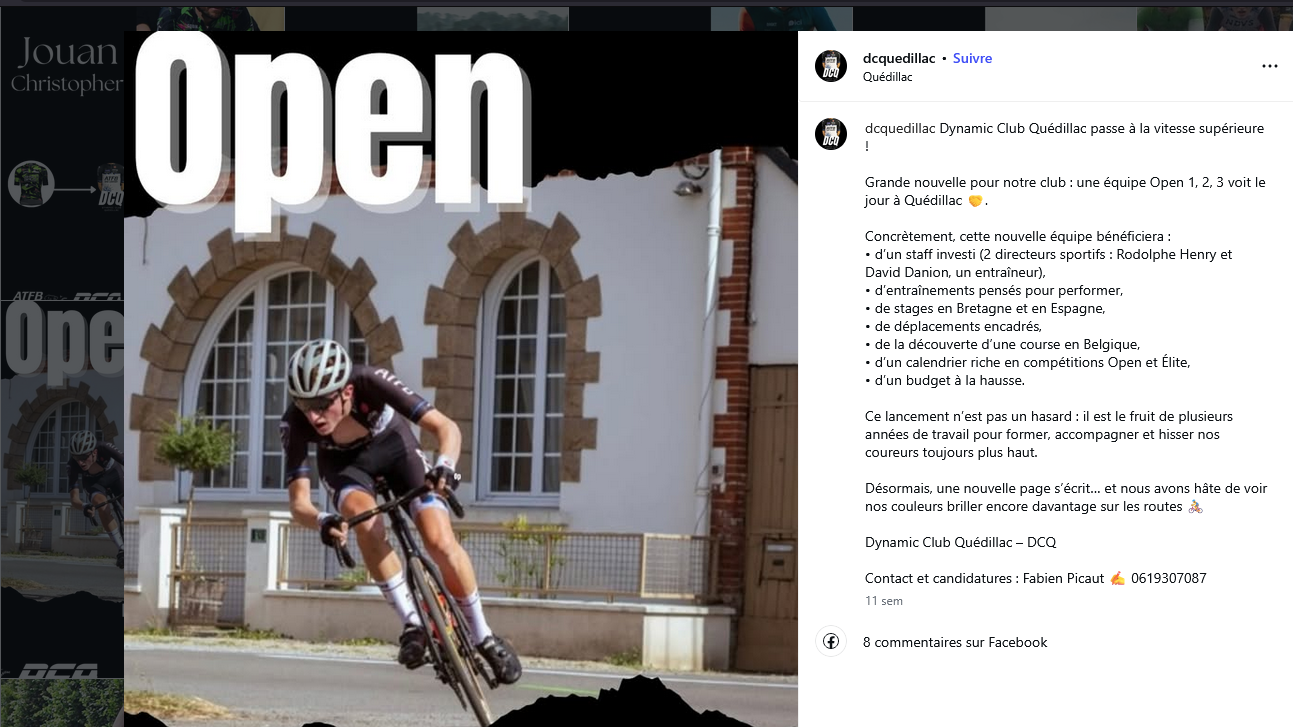Click the writing hand emoji near contact
1293x727 pixels.
tap(1117, 578)
